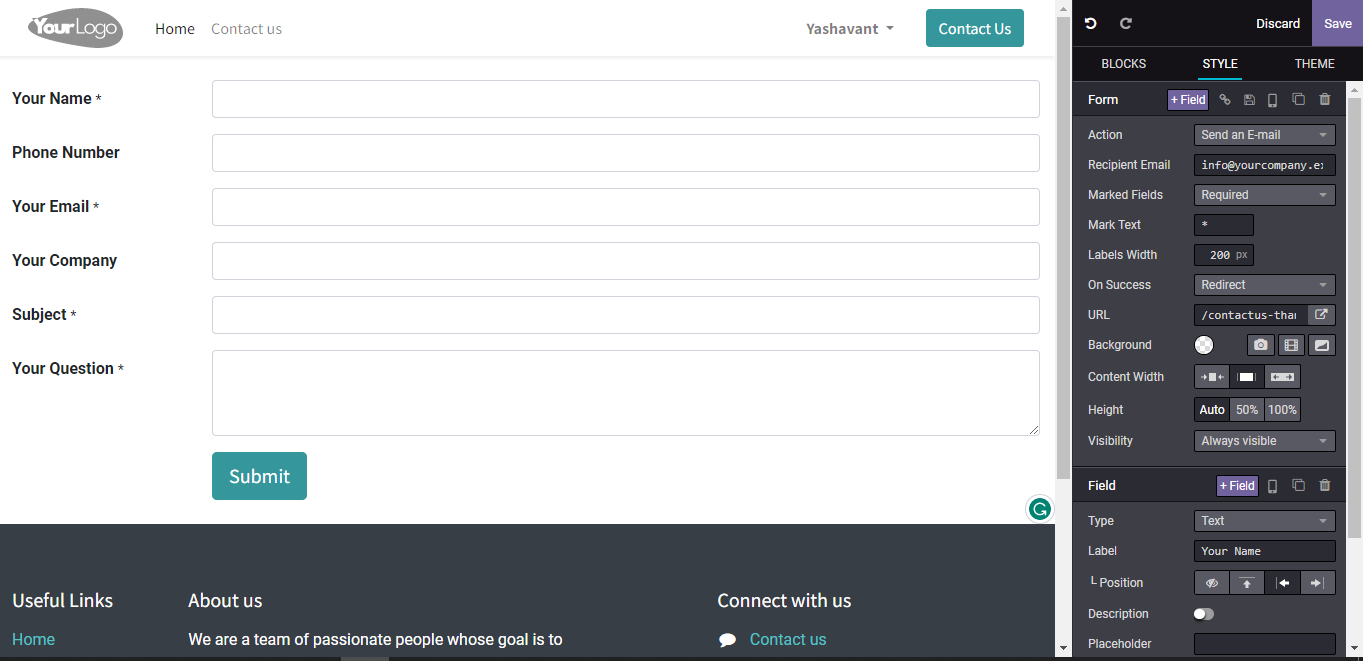Click the Recipient Email input field
Screen dimensions: 1363x661
[1264, 165]
